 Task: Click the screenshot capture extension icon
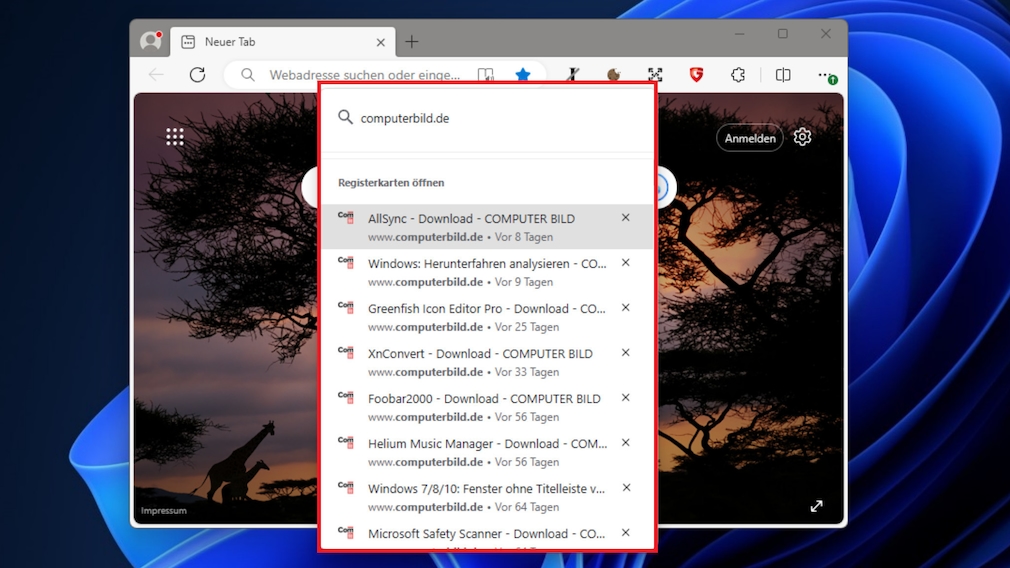pyautogui.click(x=655, y=75)
